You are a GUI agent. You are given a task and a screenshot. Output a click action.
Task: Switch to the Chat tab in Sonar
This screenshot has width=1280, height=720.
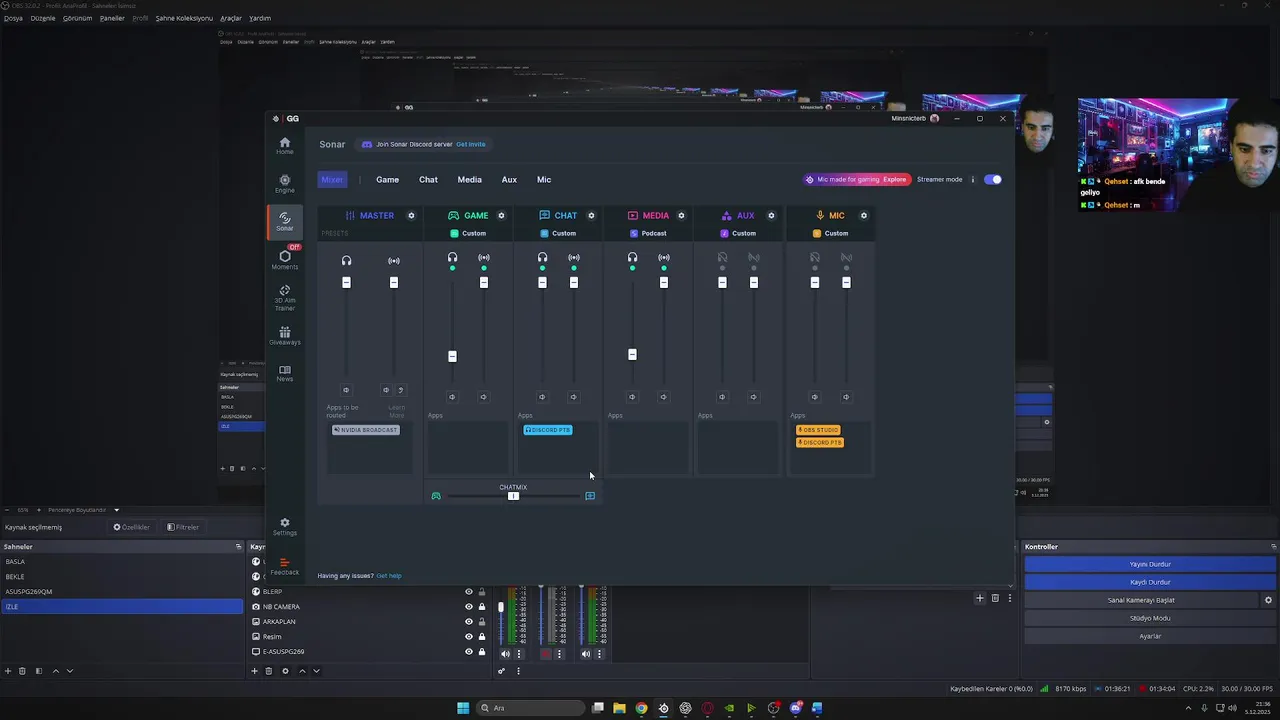tap(428, 180)
